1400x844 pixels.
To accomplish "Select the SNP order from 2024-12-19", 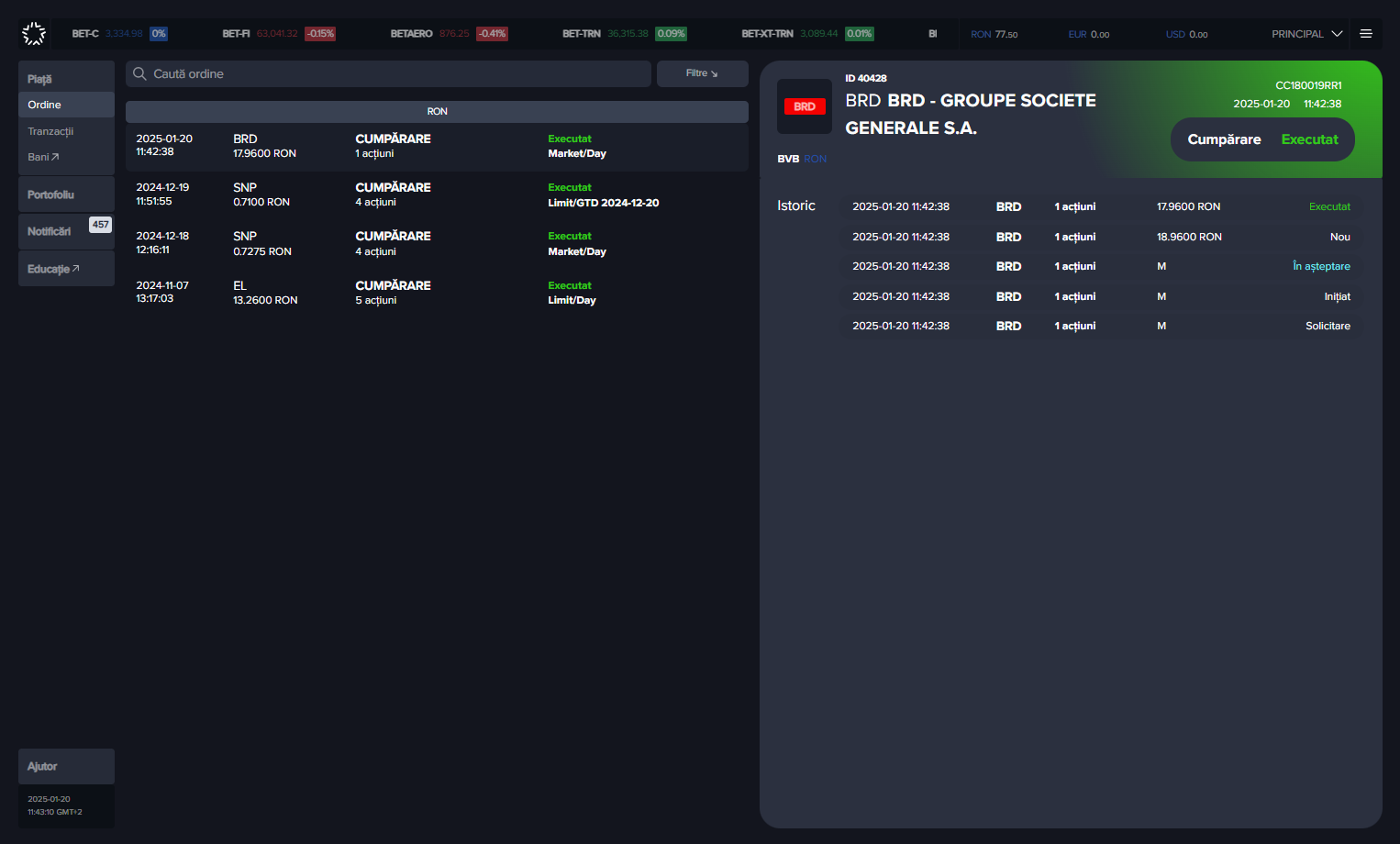I will 437,194.
